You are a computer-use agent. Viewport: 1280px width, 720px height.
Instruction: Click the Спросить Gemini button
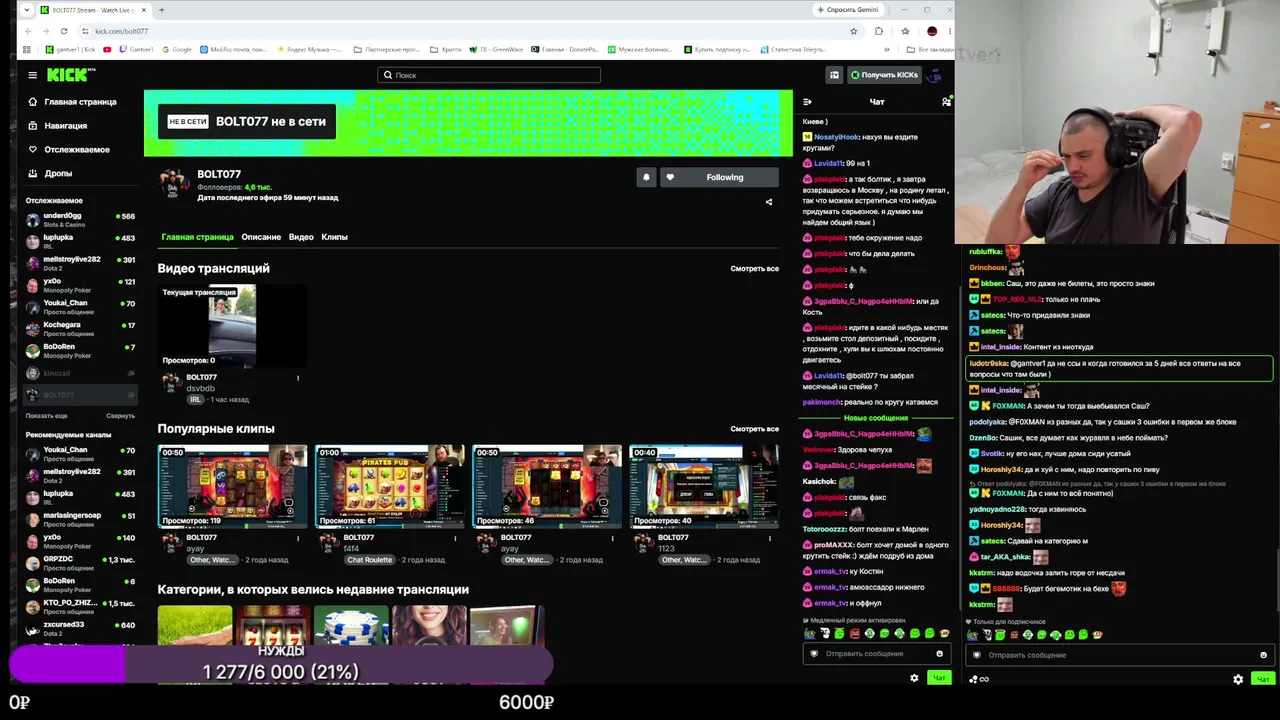coord(849,10)
